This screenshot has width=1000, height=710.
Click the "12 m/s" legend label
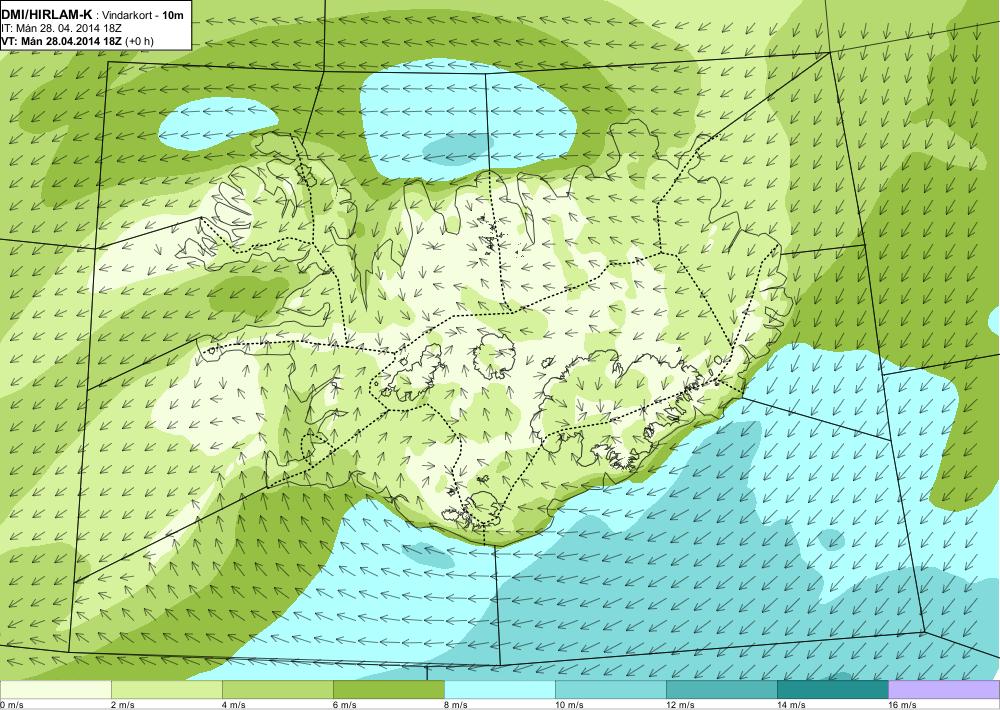(680, 705)
